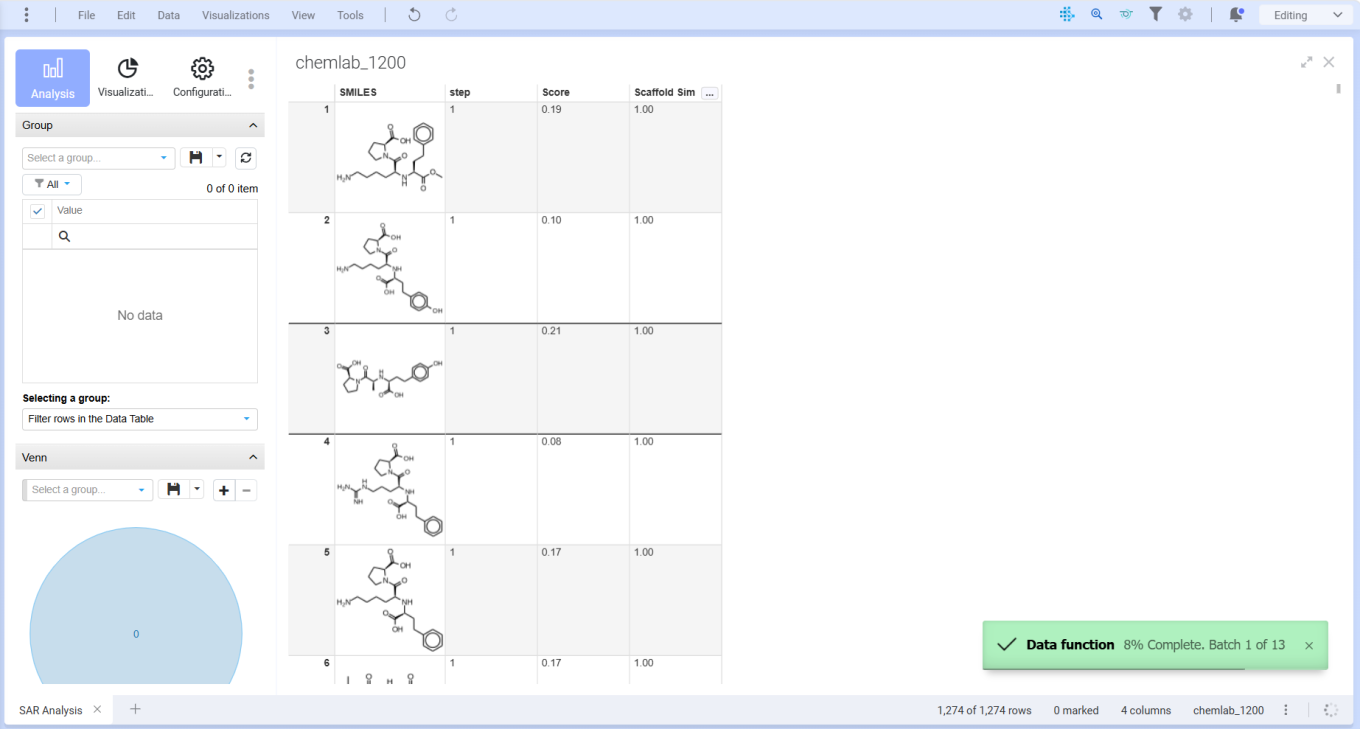Screen dimensions: 1360x729
Task: Select the Visualization tab with pie icon
Action: pos(127,78)
